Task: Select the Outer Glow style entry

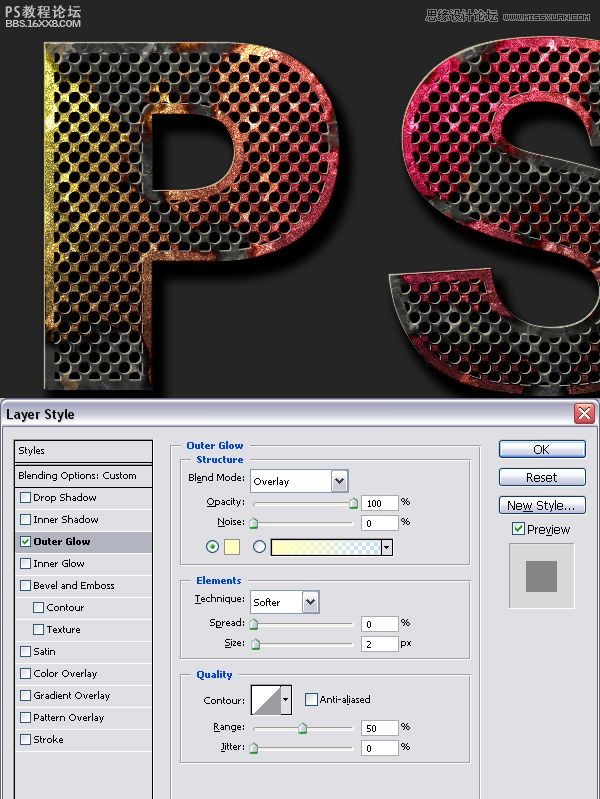Action: click(84, 541)
